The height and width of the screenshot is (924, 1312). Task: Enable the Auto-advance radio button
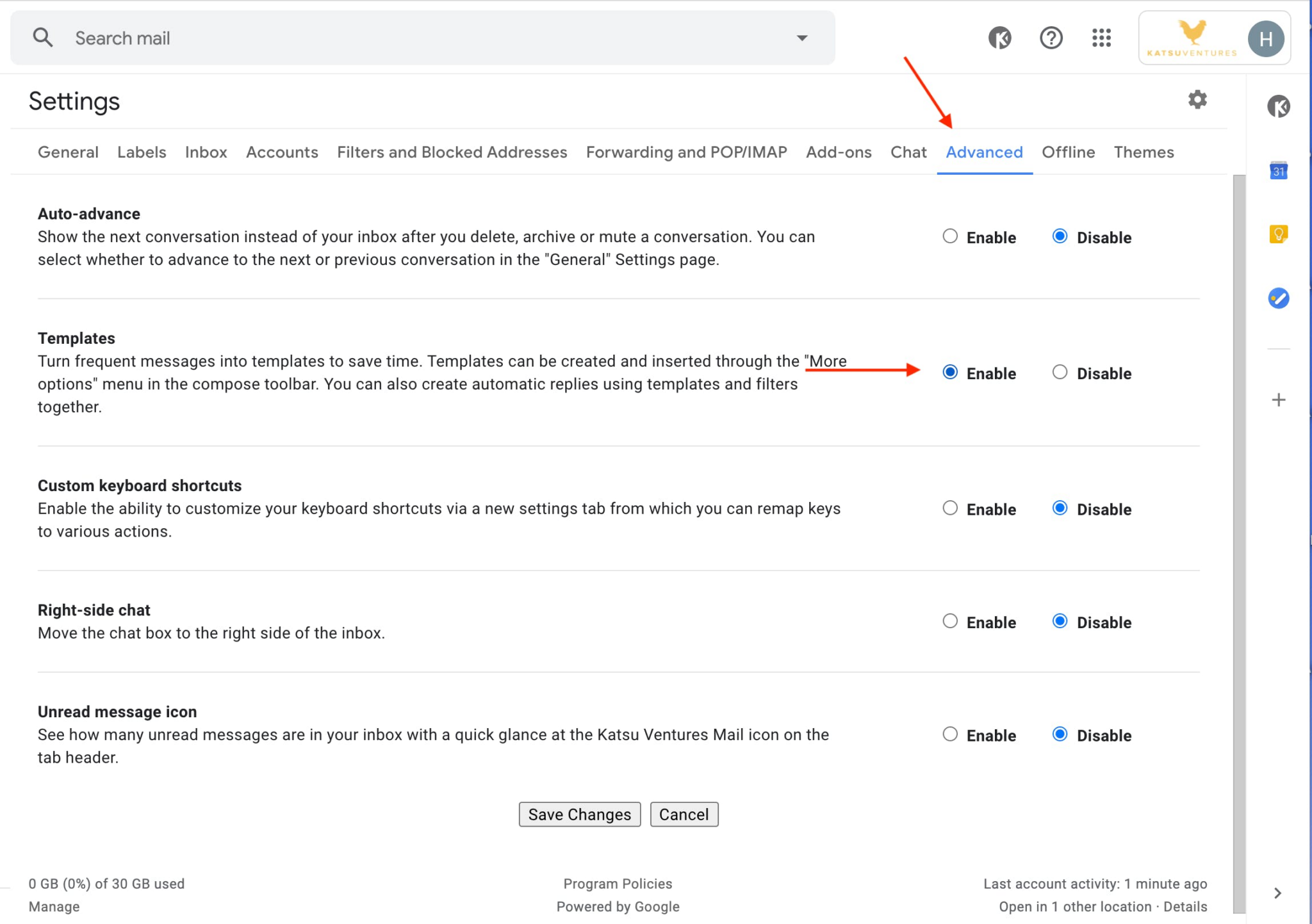[949, 236]
